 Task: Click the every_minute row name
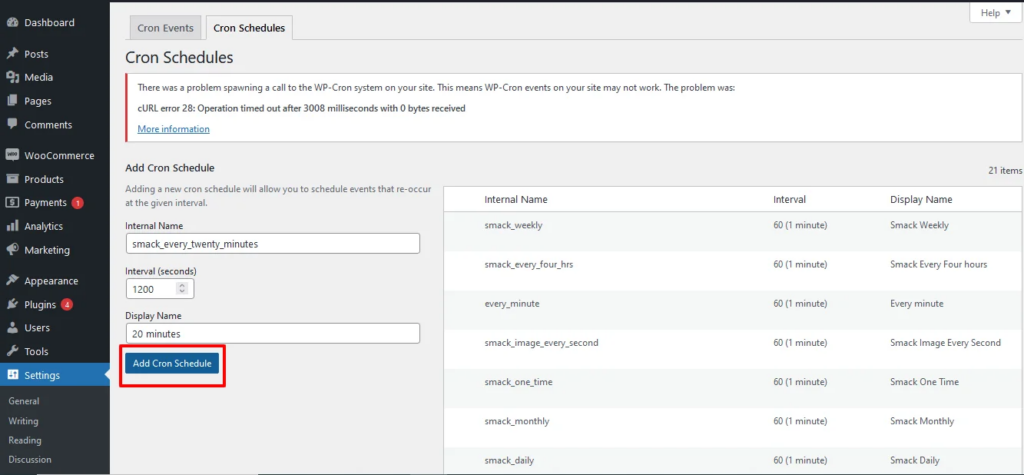coord(512,304)
